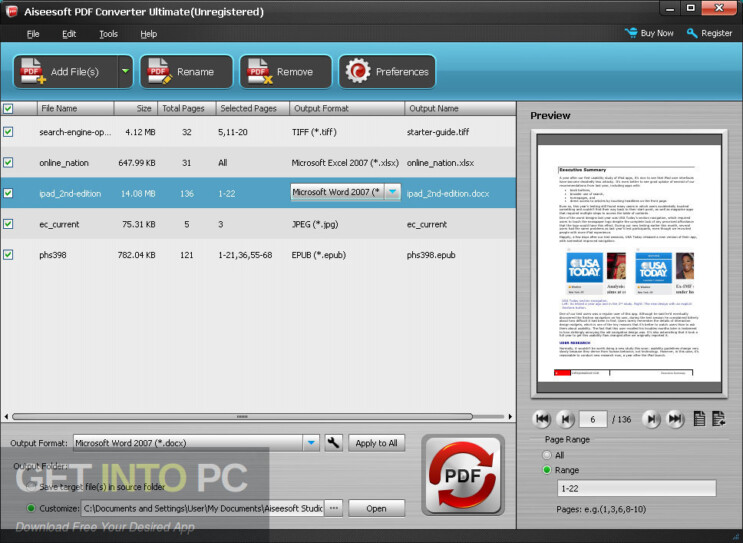The height and width of the screenshot is (543, 743).
Task: Expand the Microsoft Word 2007 row format dropdown
Action: pyautogui.click(x=392, y=192)
